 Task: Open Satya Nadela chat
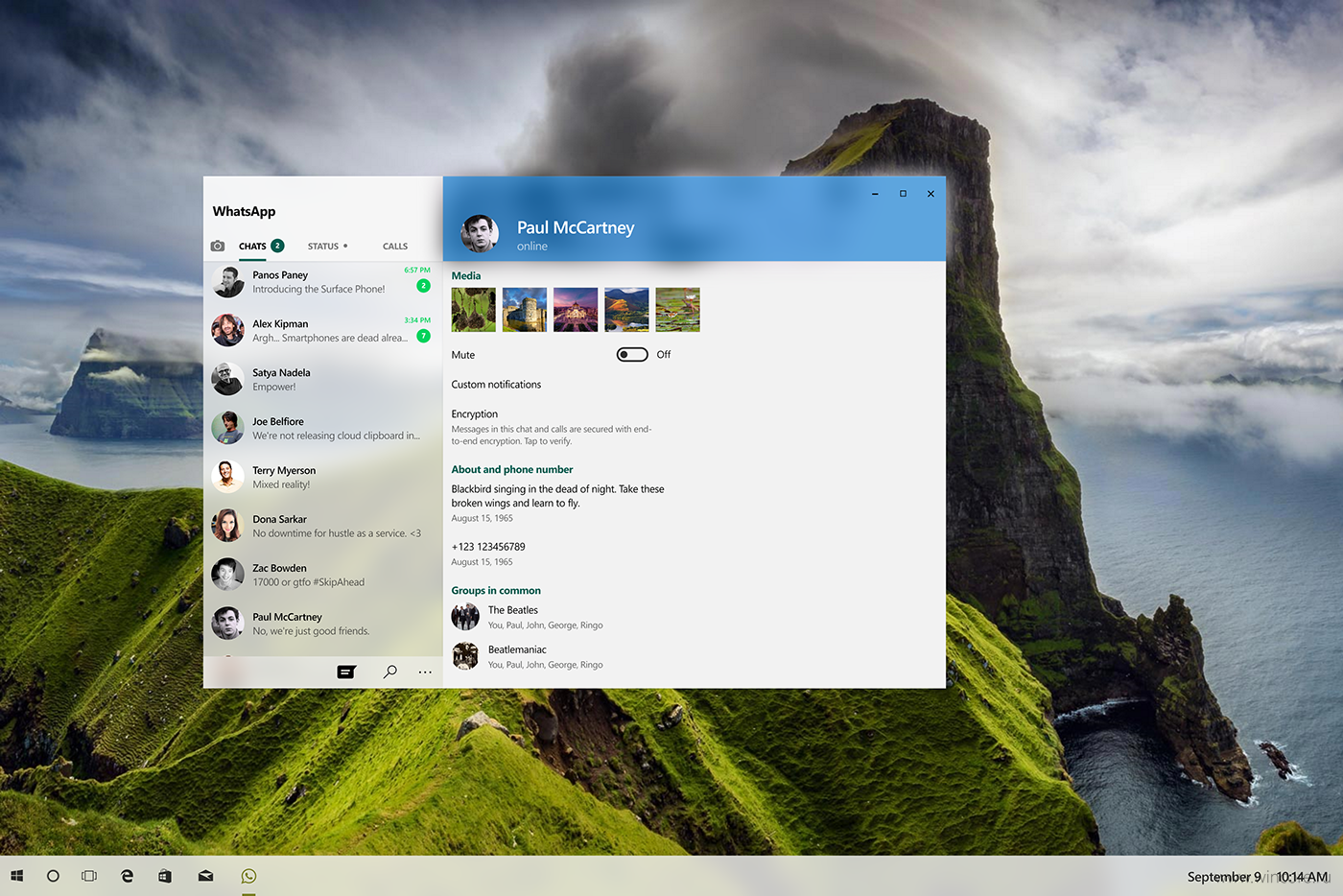(x=322, y=380)
